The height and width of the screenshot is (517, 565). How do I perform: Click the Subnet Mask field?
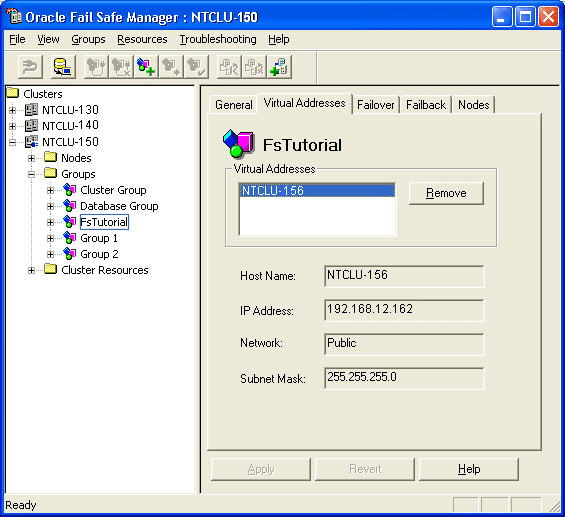click(404, 378)
